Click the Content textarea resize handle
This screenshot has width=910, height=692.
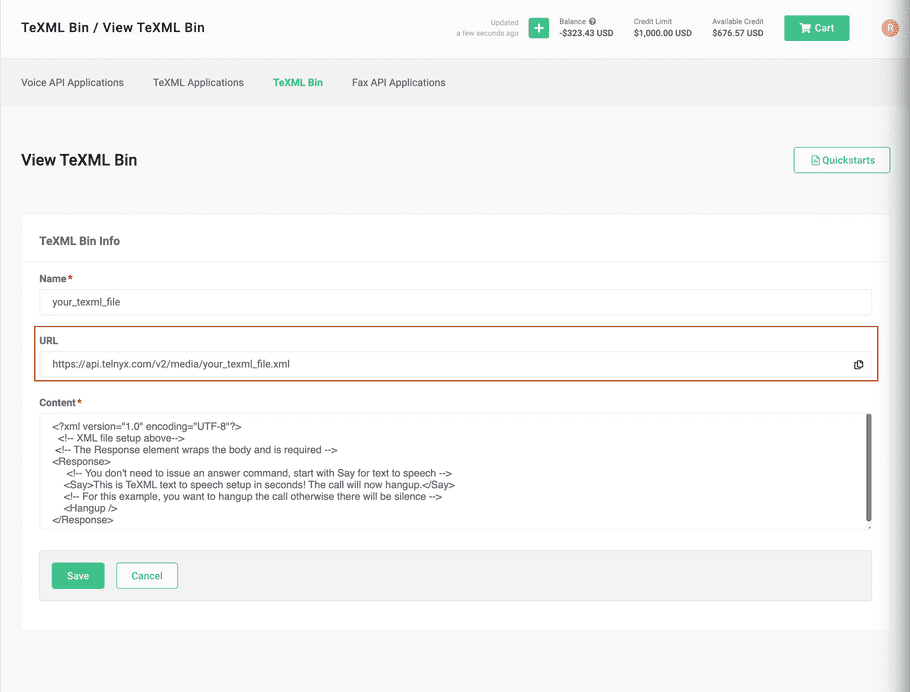tap(867, 525)
